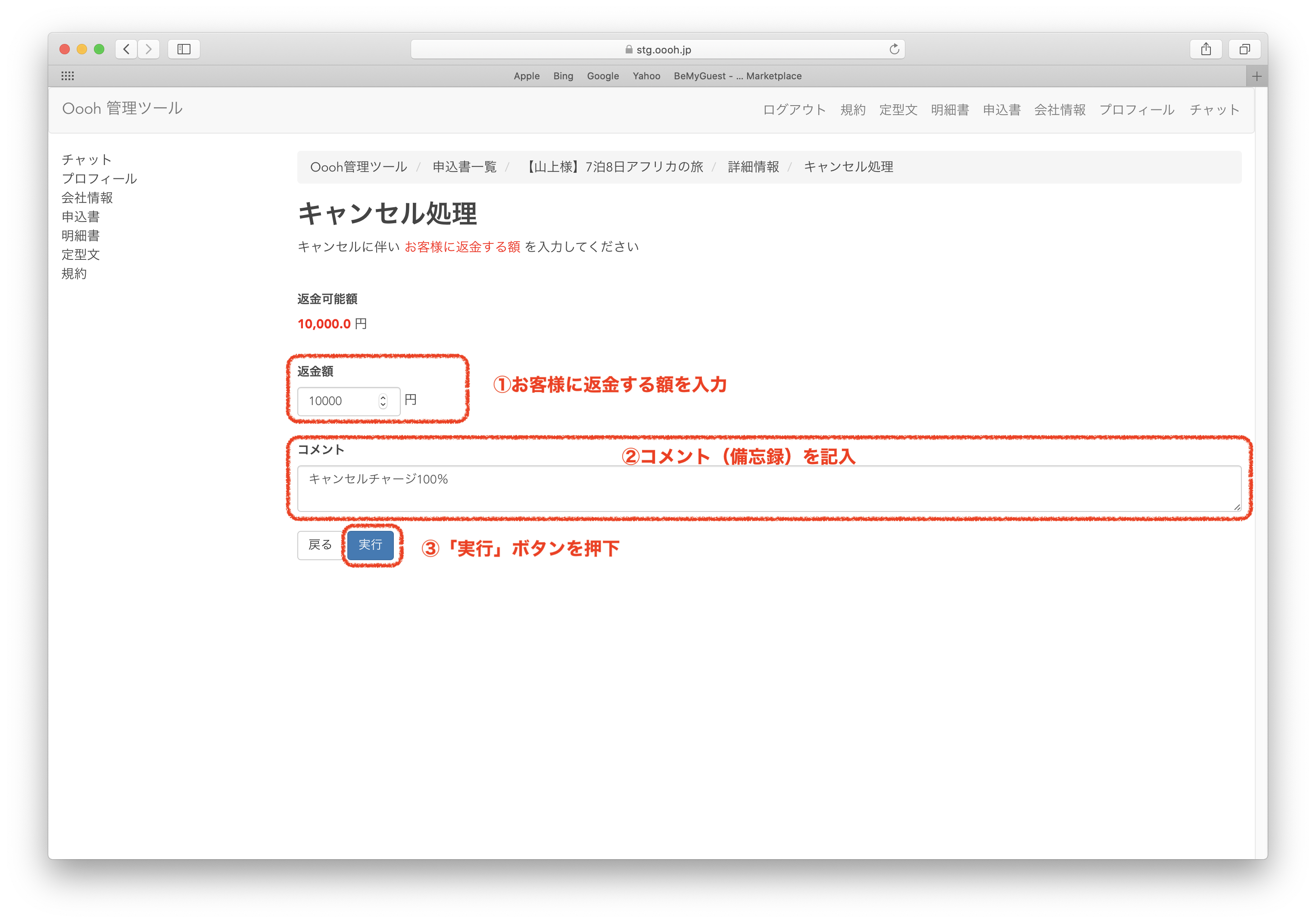
Task: Click the 返金額 amount input field
Action: [349, 401]
